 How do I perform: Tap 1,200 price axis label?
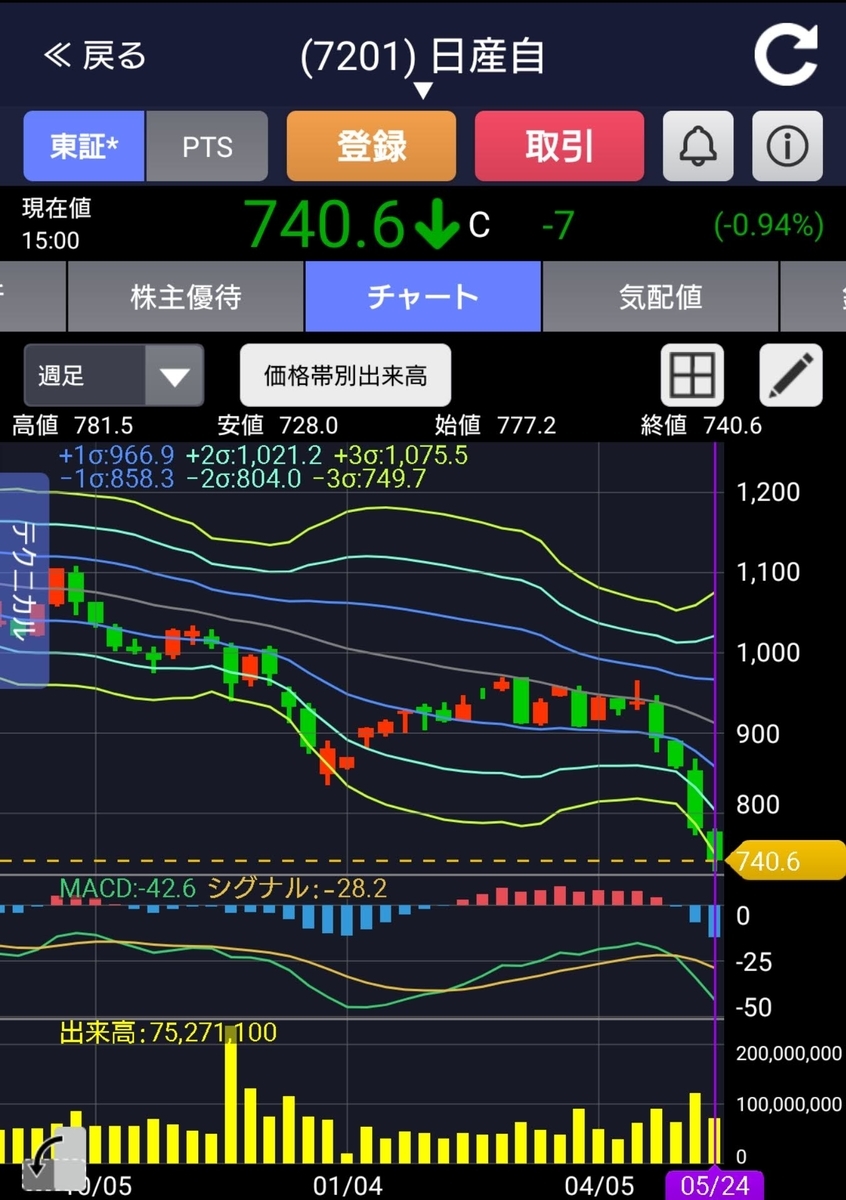click(768, 492)
